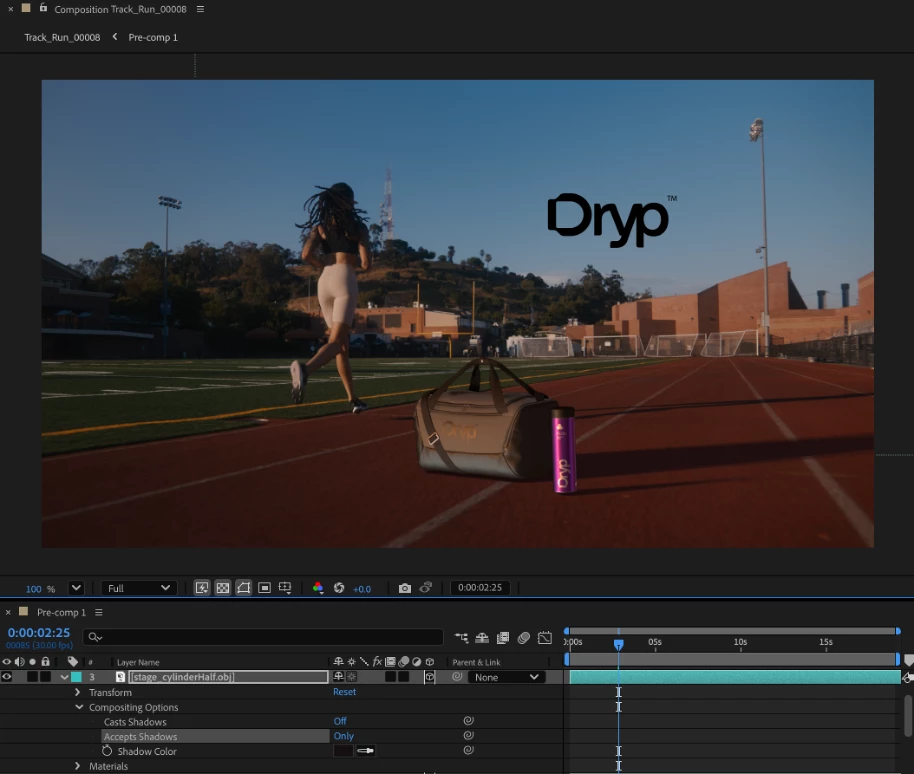Image resolution: width=914 pixels, height=774 pixels.
Task: Click the 0:00:02:25 preview time in viewer
Action: pos(480,587)
